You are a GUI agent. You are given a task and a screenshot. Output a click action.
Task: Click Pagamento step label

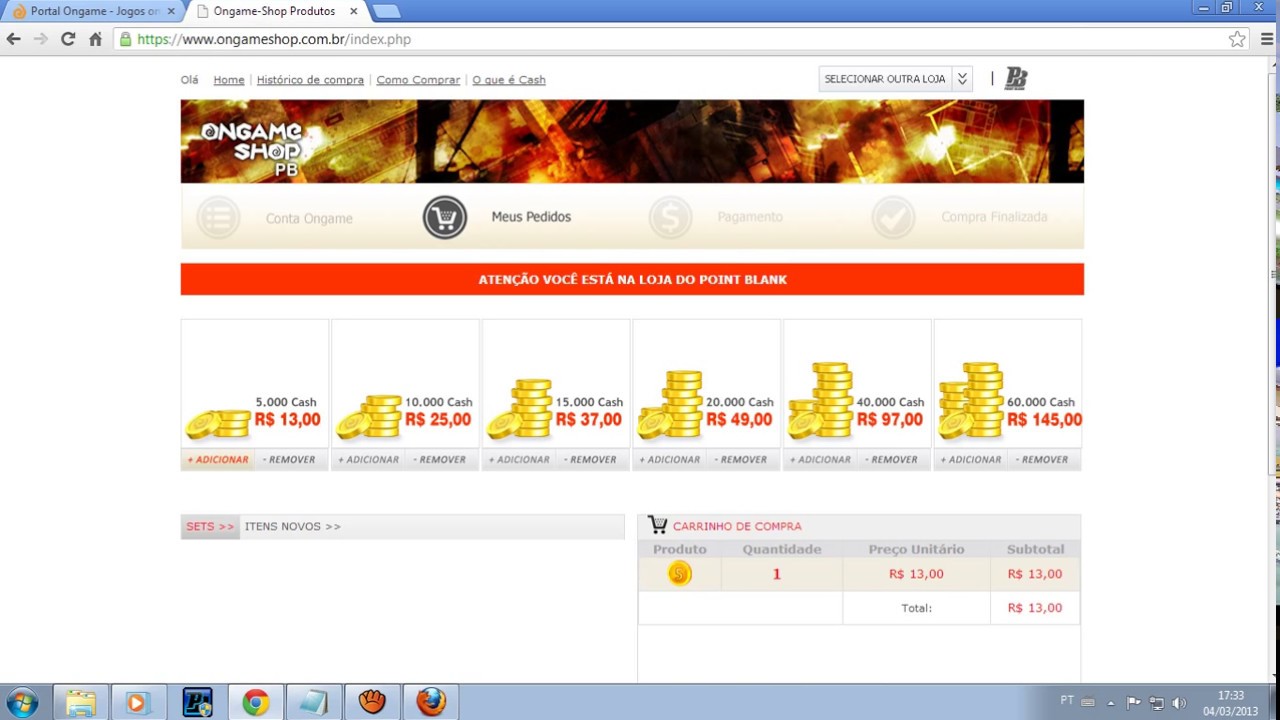coord(750,217)
